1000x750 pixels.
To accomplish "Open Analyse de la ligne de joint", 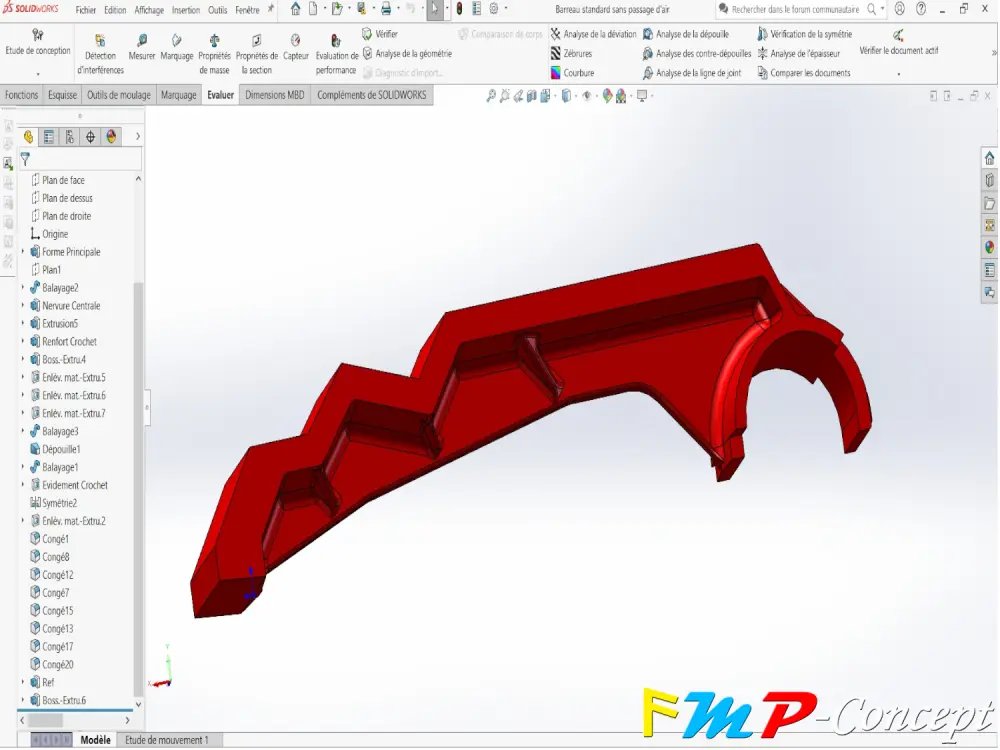I will (x=692, y=73).
